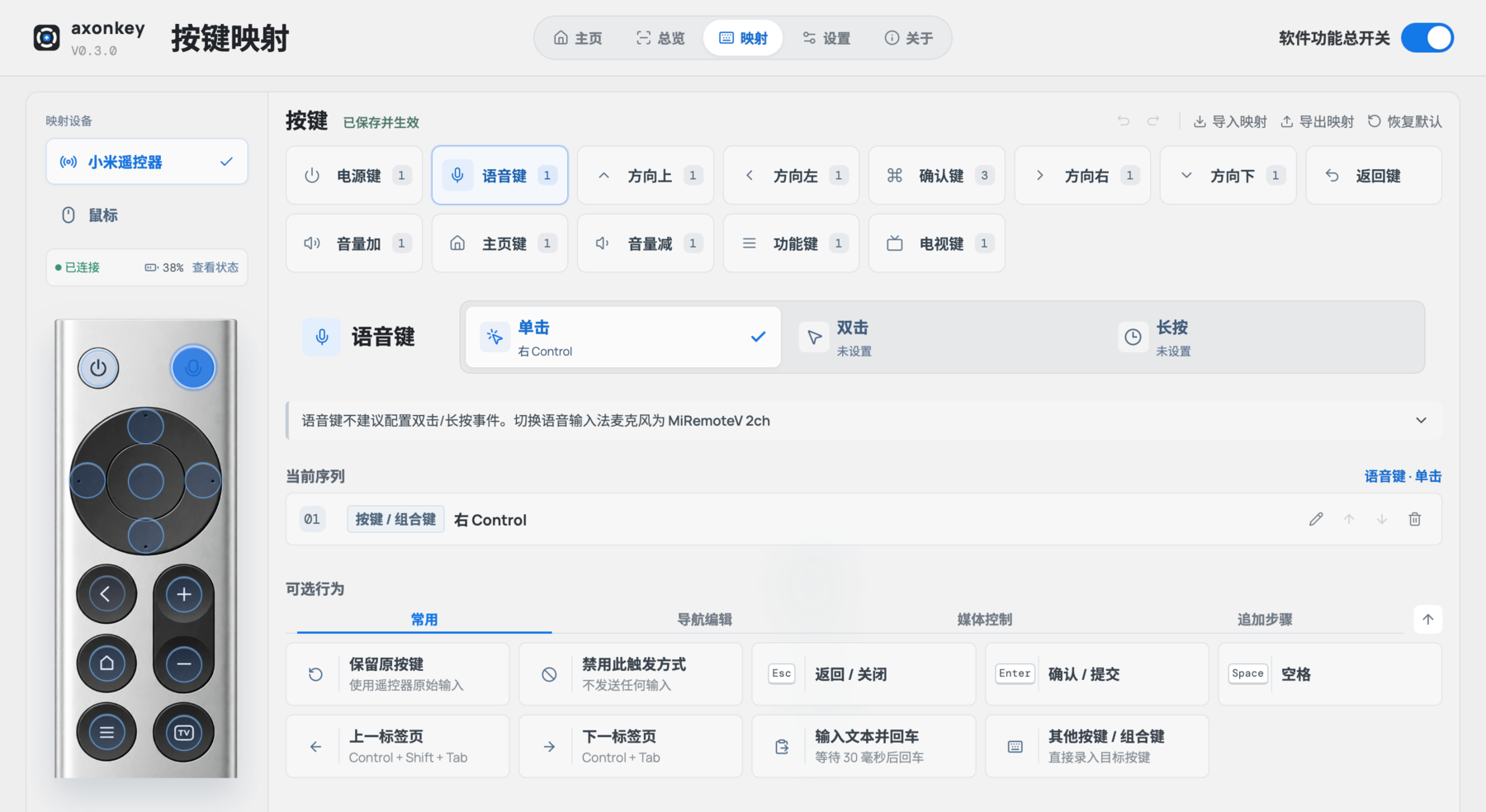
Task: Choose 输入文本并回车 action
Action: click(864, 746)
